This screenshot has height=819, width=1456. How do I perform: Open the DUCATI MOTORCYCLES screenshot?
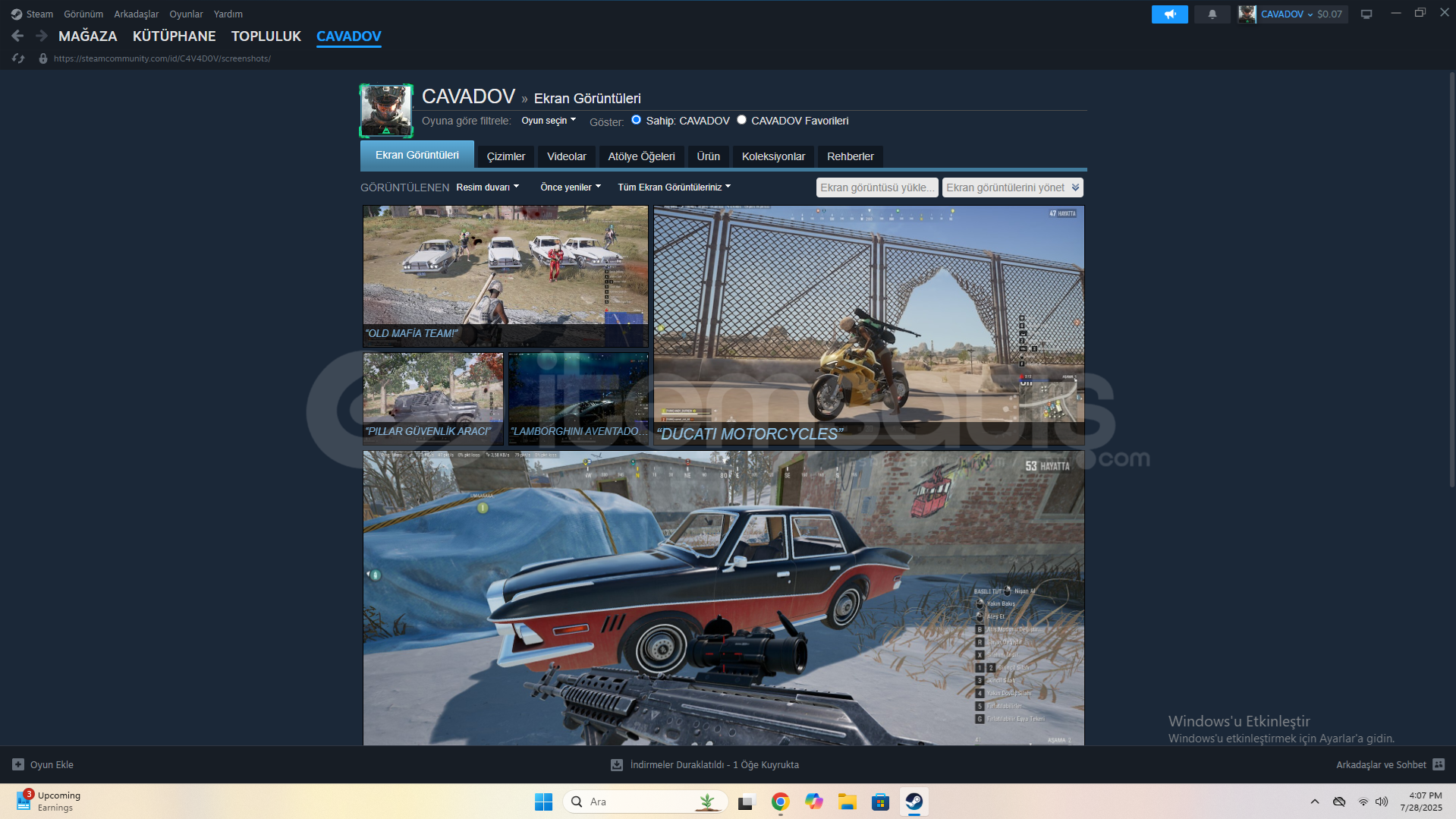[869, 326]
